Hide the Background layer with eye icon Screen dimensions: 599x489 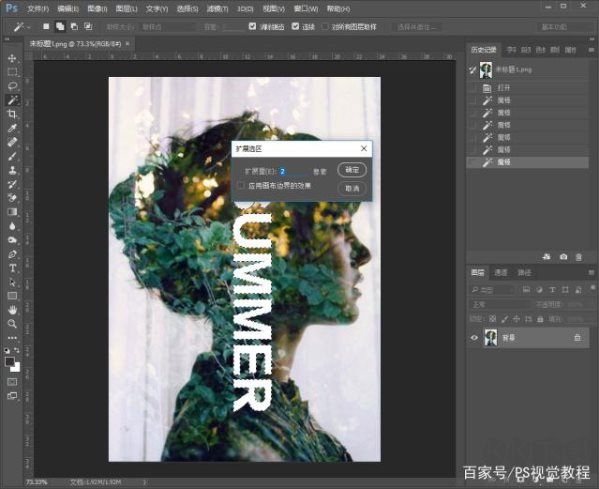474,338
